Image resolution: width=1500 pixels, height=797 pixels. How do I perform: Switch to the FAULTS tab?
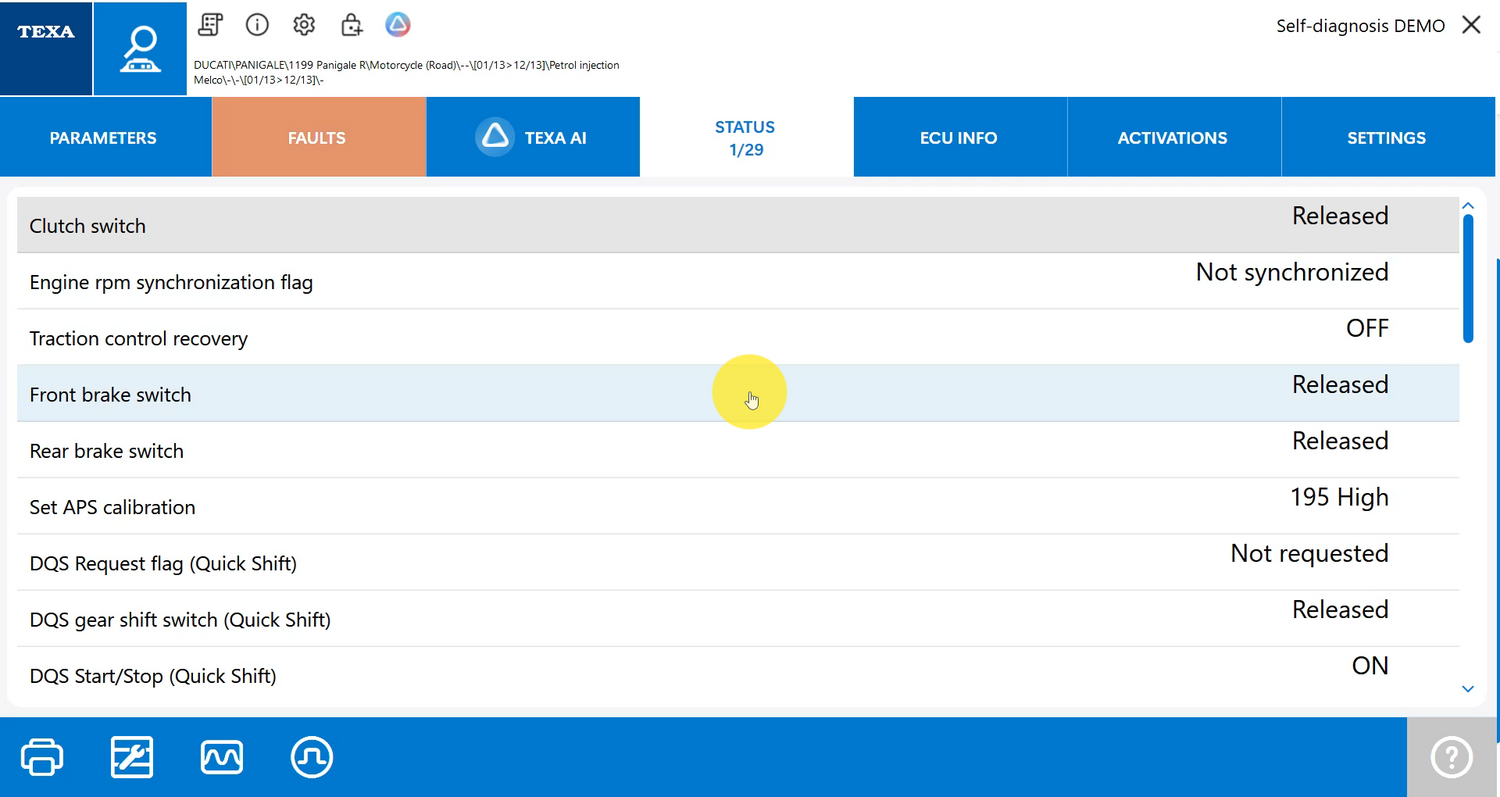[x=318, y=138]
